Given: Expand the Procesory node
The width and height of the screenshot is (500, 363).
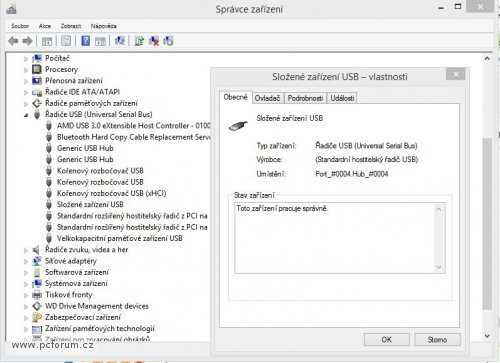Looking at the screenshot, I should pyautogui.click(x=26, y=70).
